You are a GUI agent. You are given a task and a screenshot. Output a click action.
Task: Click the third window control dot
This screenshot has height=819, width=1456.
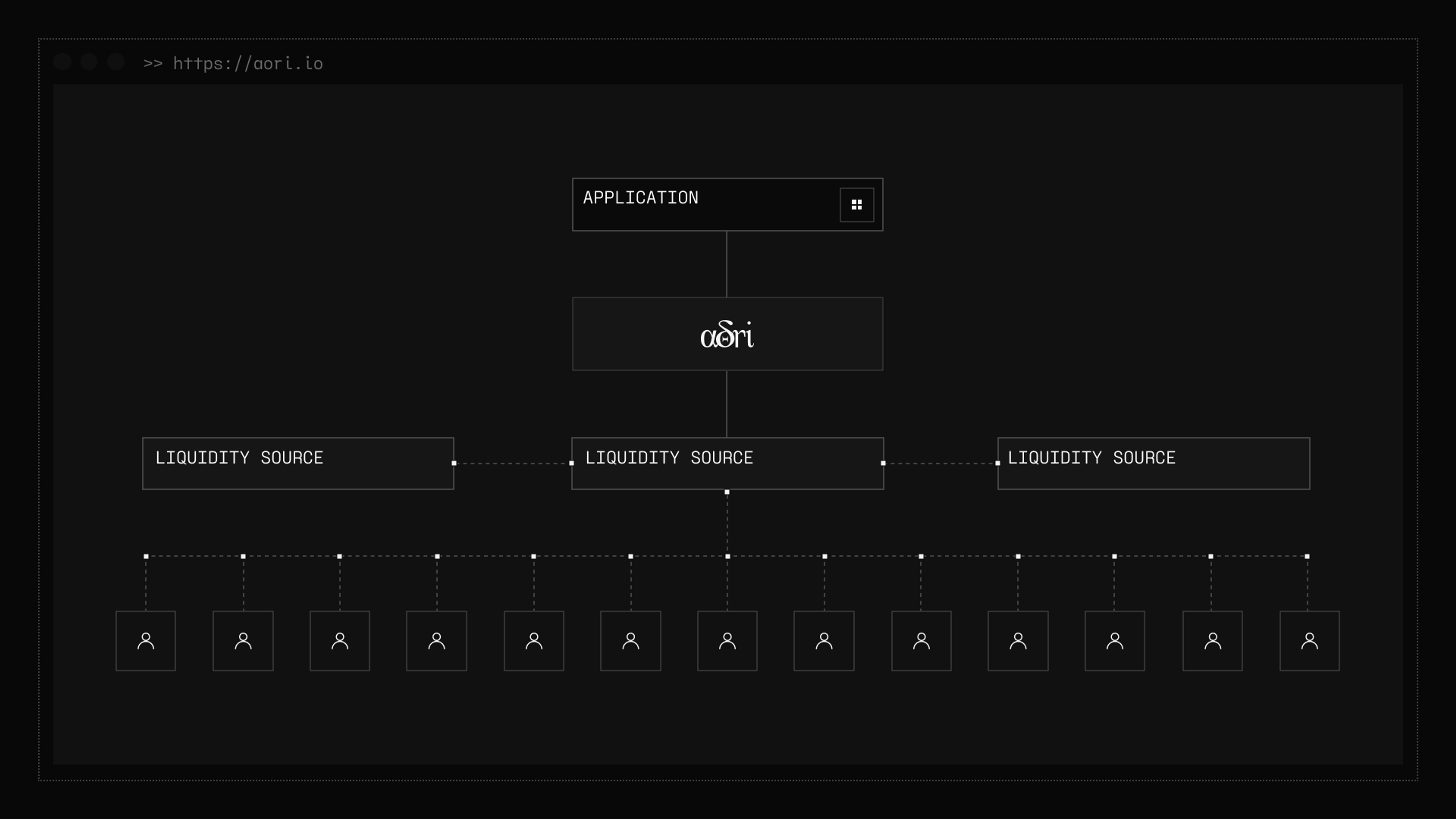pos(116,61)
